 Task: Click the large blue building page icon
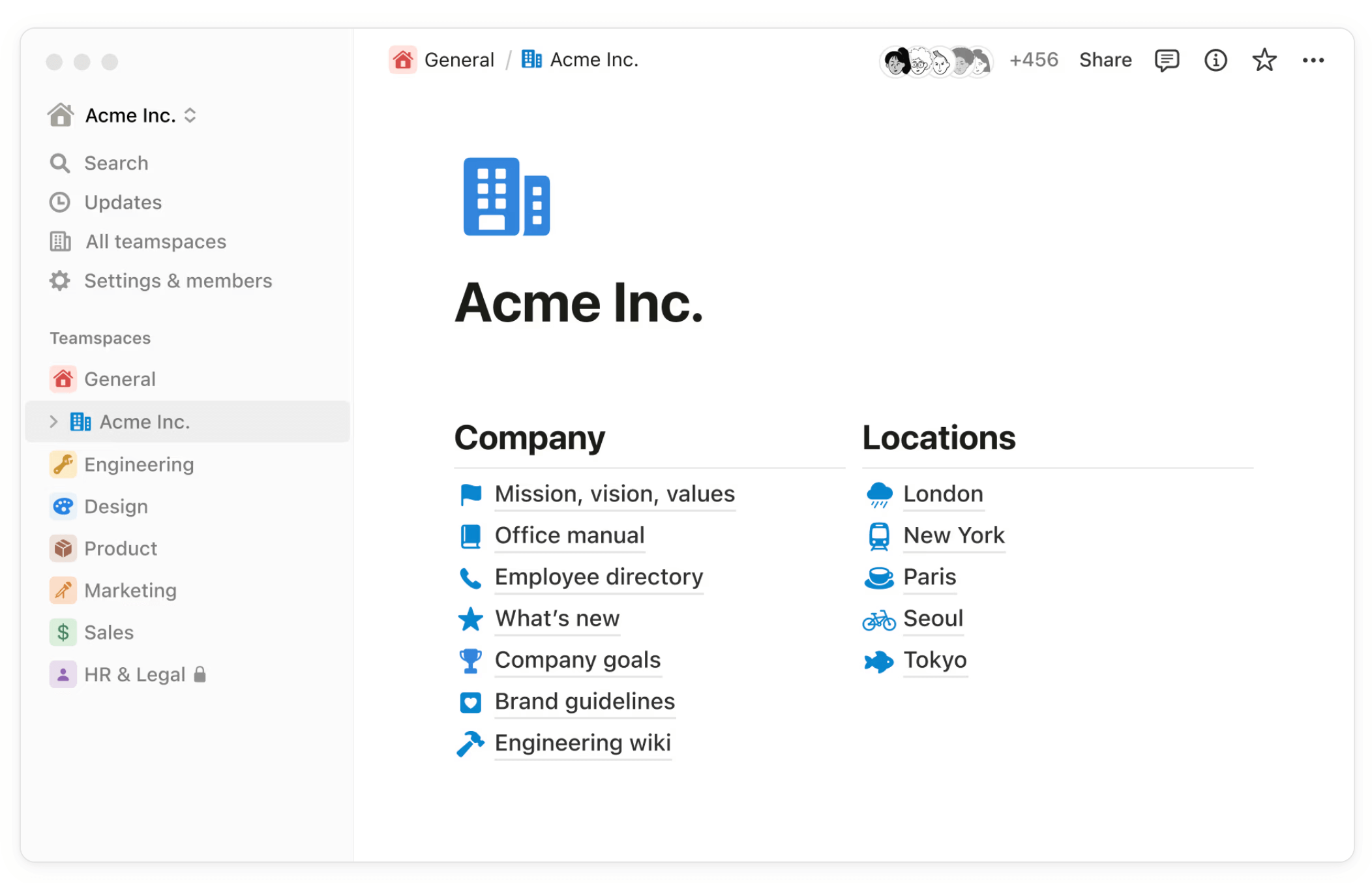coord(506,196)
